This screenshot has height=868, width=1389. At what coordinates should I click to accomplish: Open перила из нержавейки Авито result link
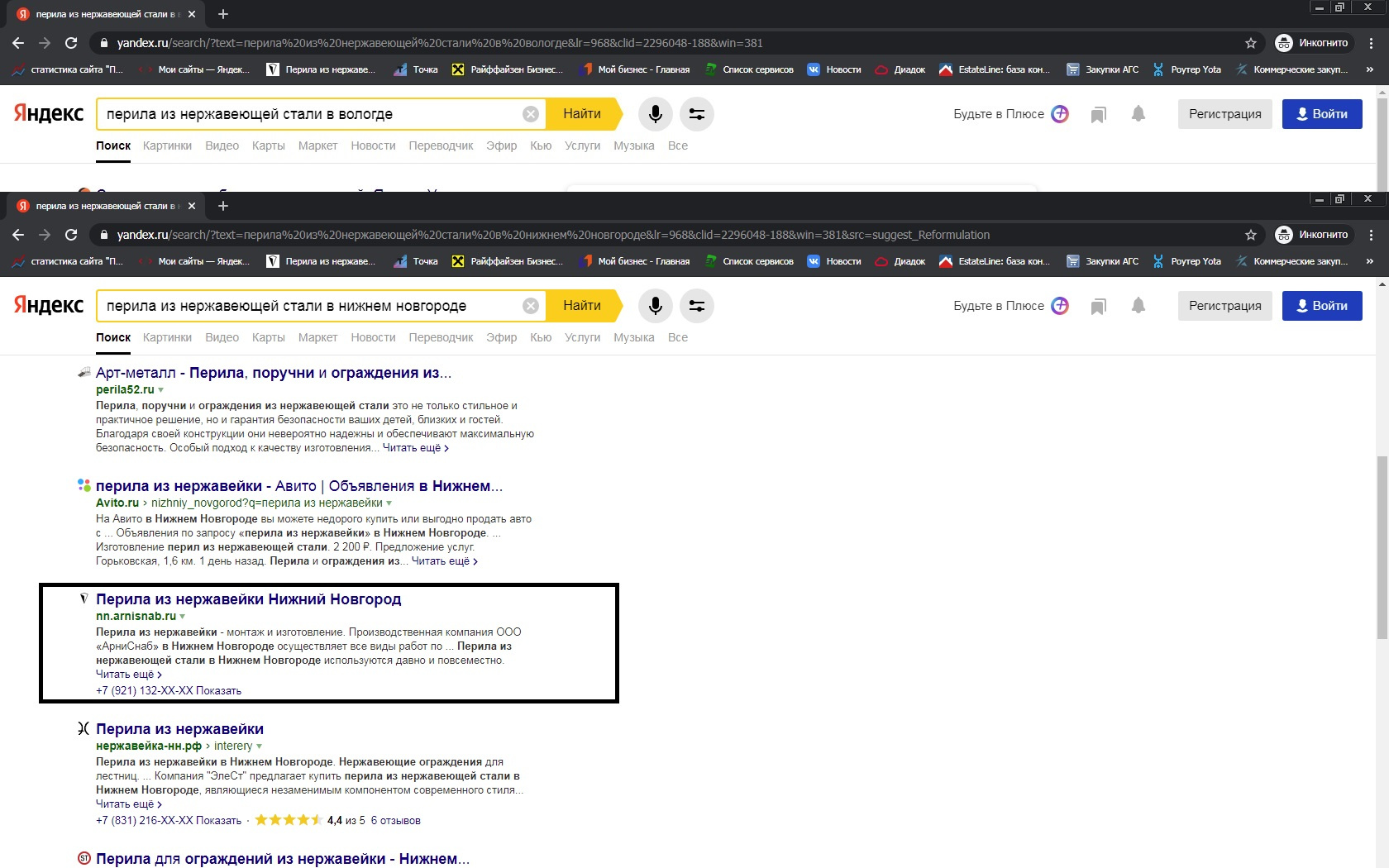click(299, 486)
